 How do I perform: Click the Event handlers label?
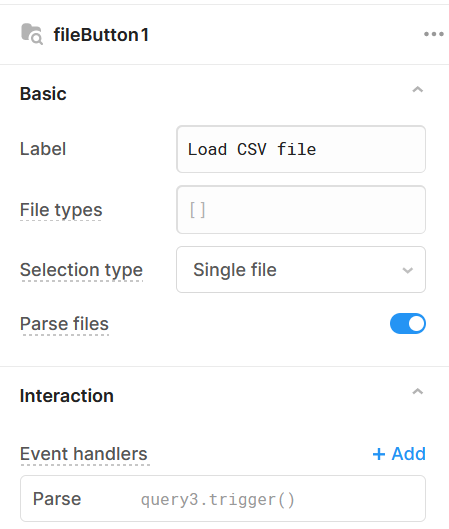pyautogui.click(x=84, y=454)
